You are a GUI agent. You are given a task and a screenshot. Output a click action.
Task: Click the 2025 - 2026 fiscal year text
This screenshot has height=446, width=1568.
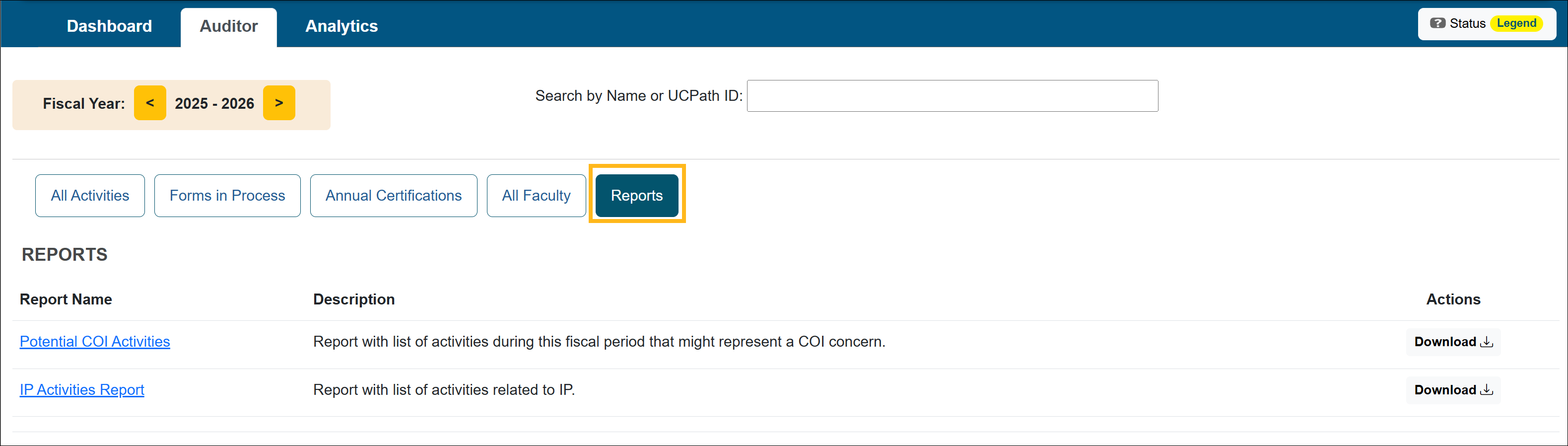pyautogui.click(x=214, y=104)
